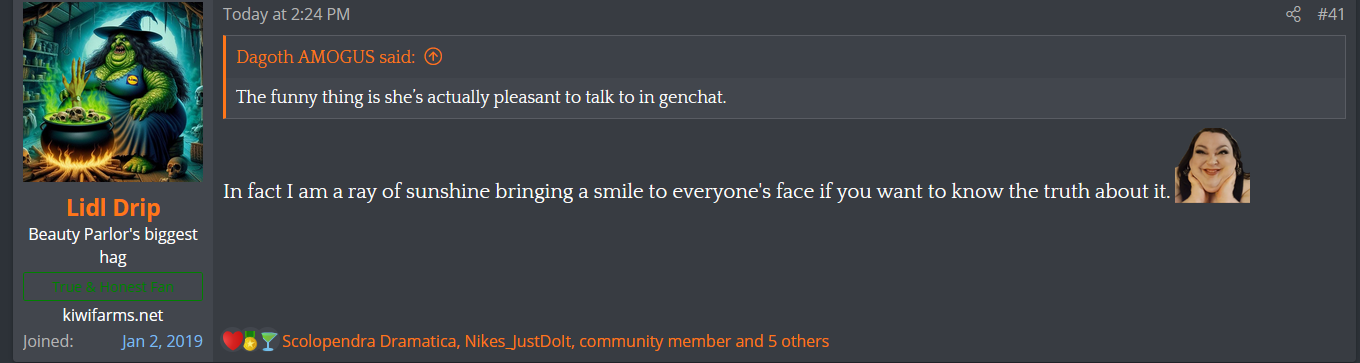Open the #41 post permalink
The height and width of the screenshot is (363, 1360).
point(1330,14)
